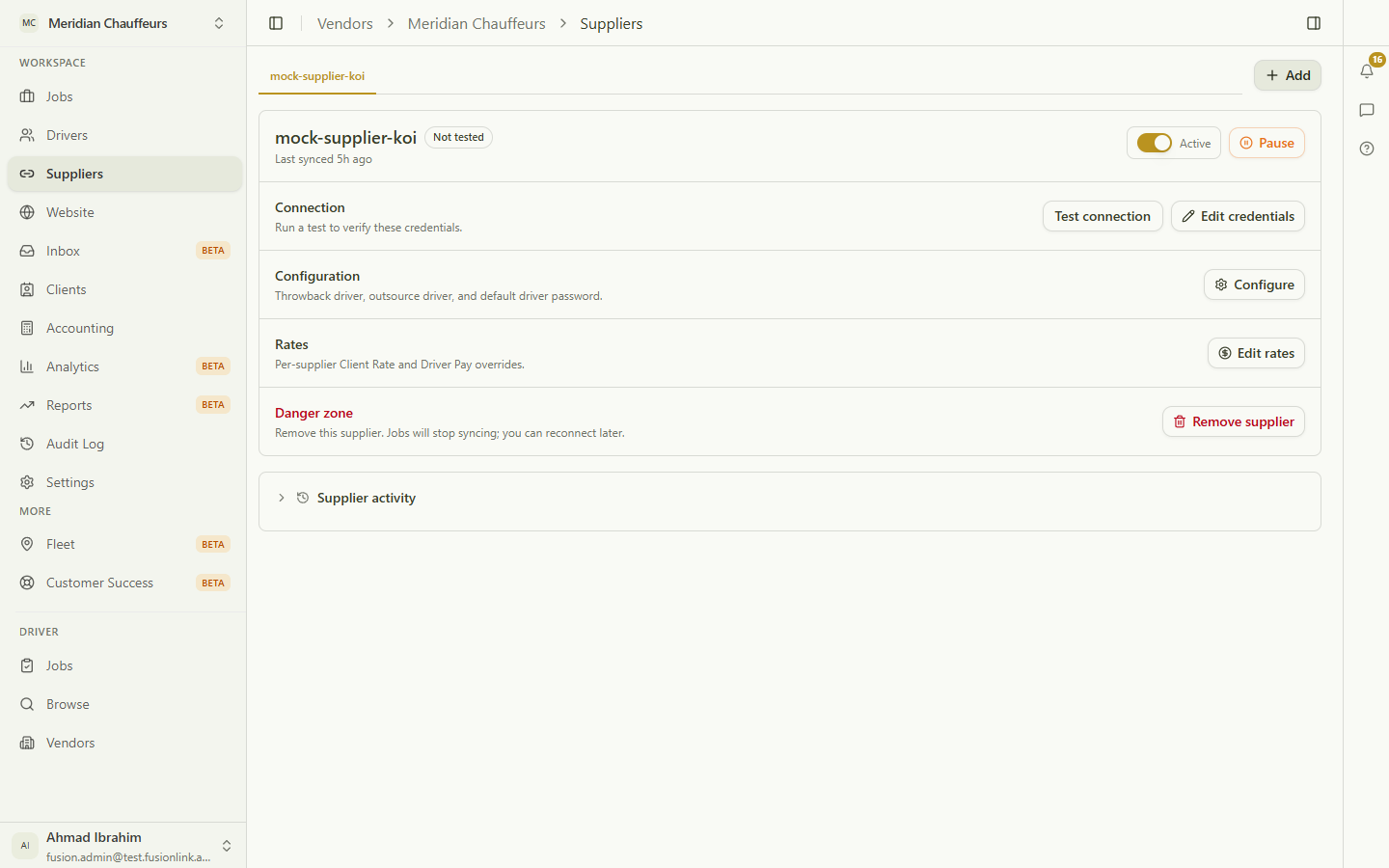Go to Customer Success in sidebar
Viewport: 1389px width, 868px height.
[124, 583]
